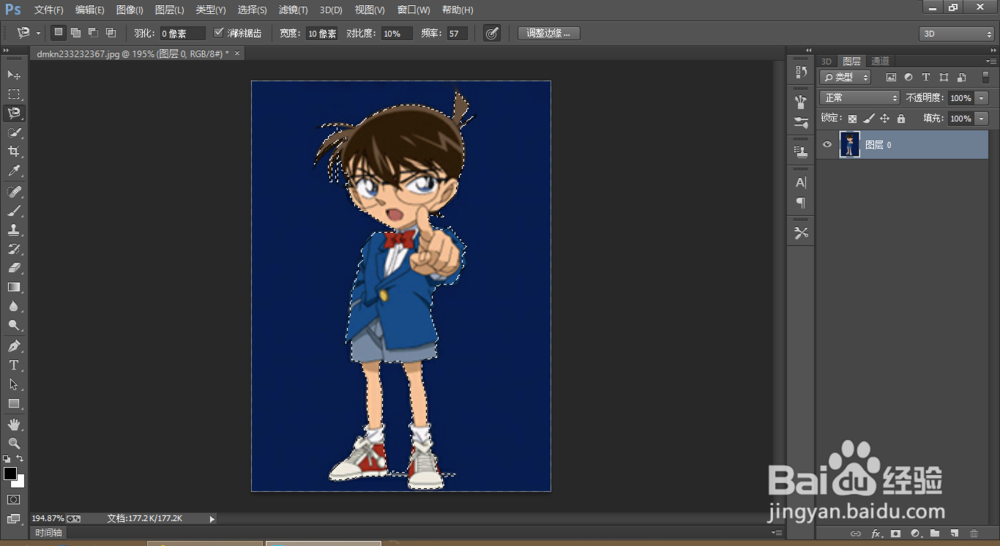Click the foreground color swatch
The width and height of the screenshot is (1000, 546).
10,474
